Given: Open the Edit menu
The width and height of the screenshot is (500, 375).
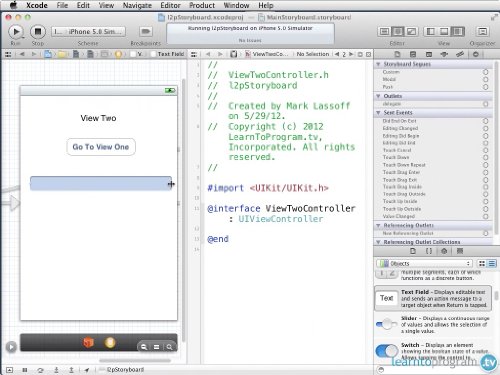Looking at the screenshot, I should pyautogui.click(x=83, y=5).
